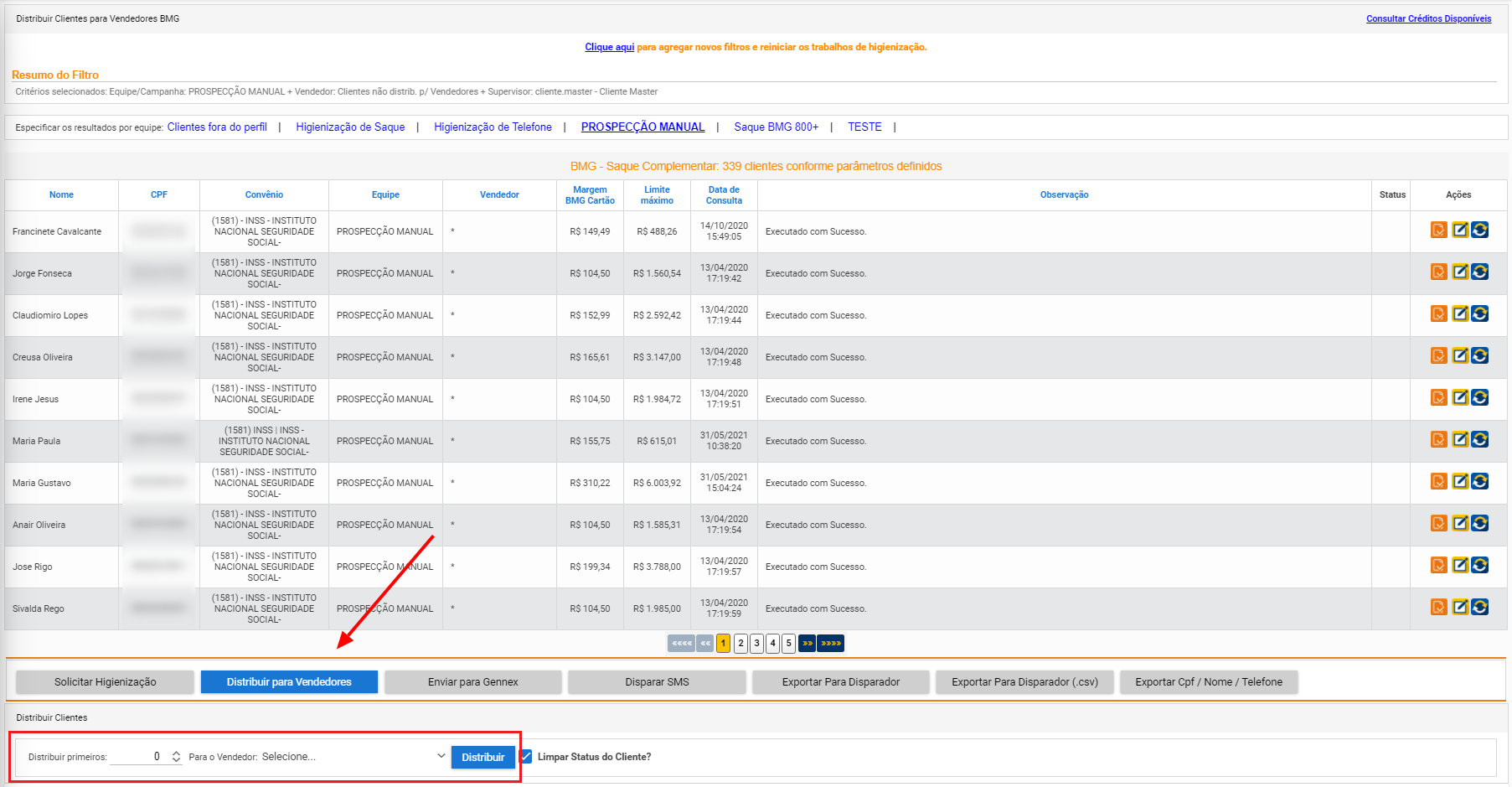Select the Higienização de Saque team tab
Image resolution: width=1512 pixels, height=787 pixels.
click(350, 127)
